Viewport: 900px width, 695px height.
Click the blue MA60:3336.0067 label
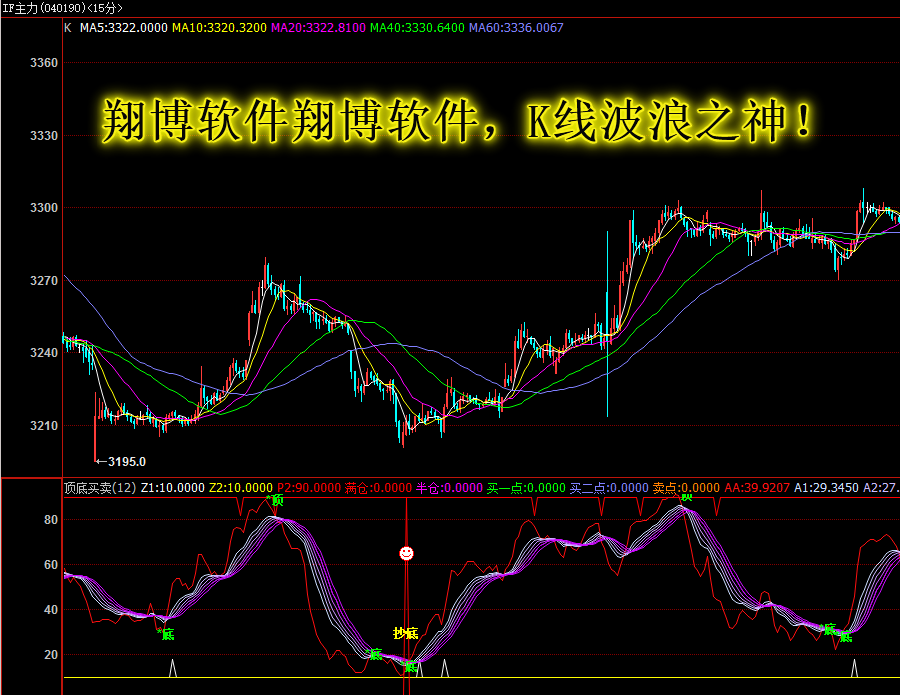coord(516,28)
